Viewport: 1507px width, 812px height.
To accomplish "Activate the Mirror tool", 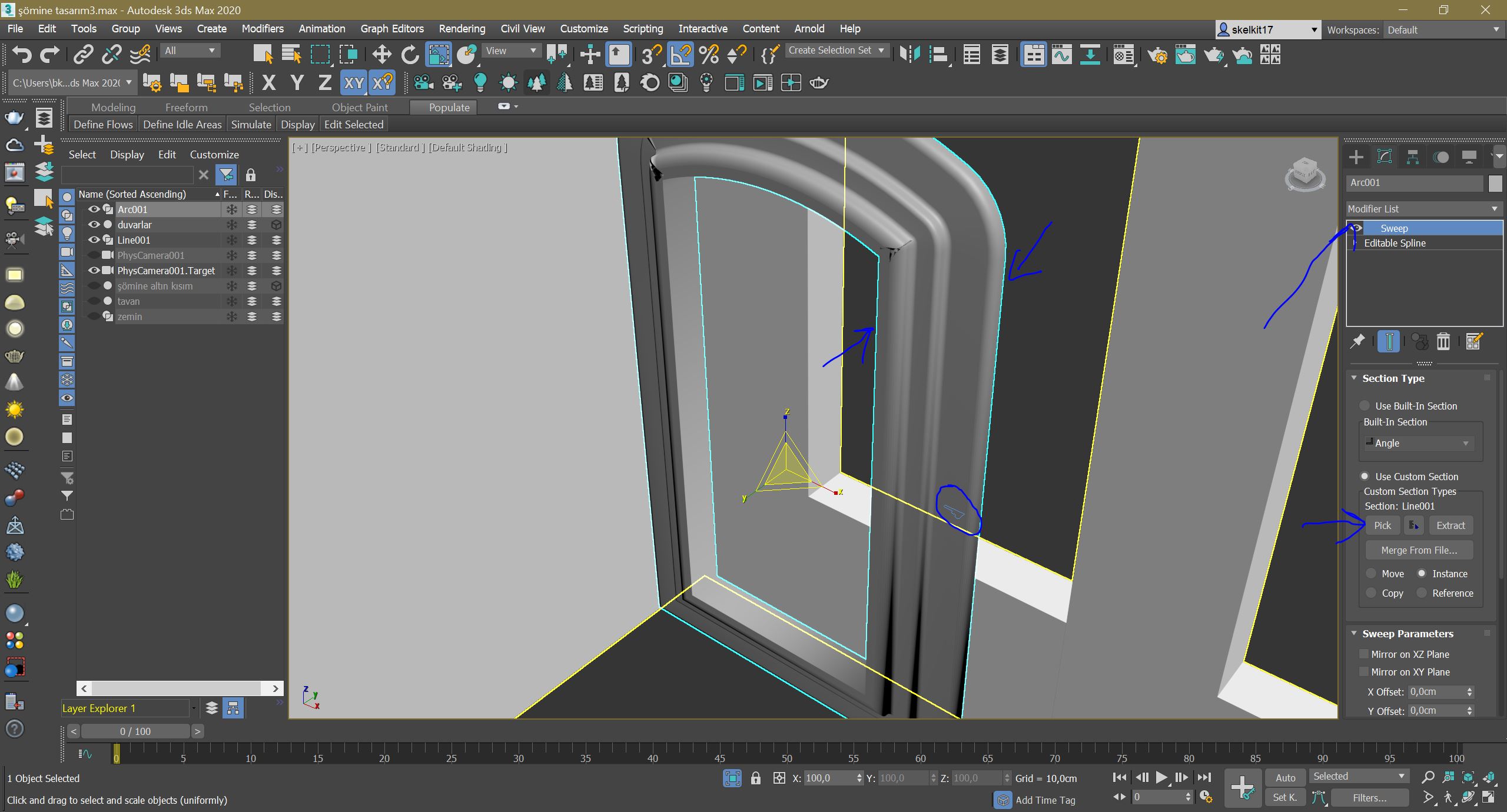I will point(909,54).
